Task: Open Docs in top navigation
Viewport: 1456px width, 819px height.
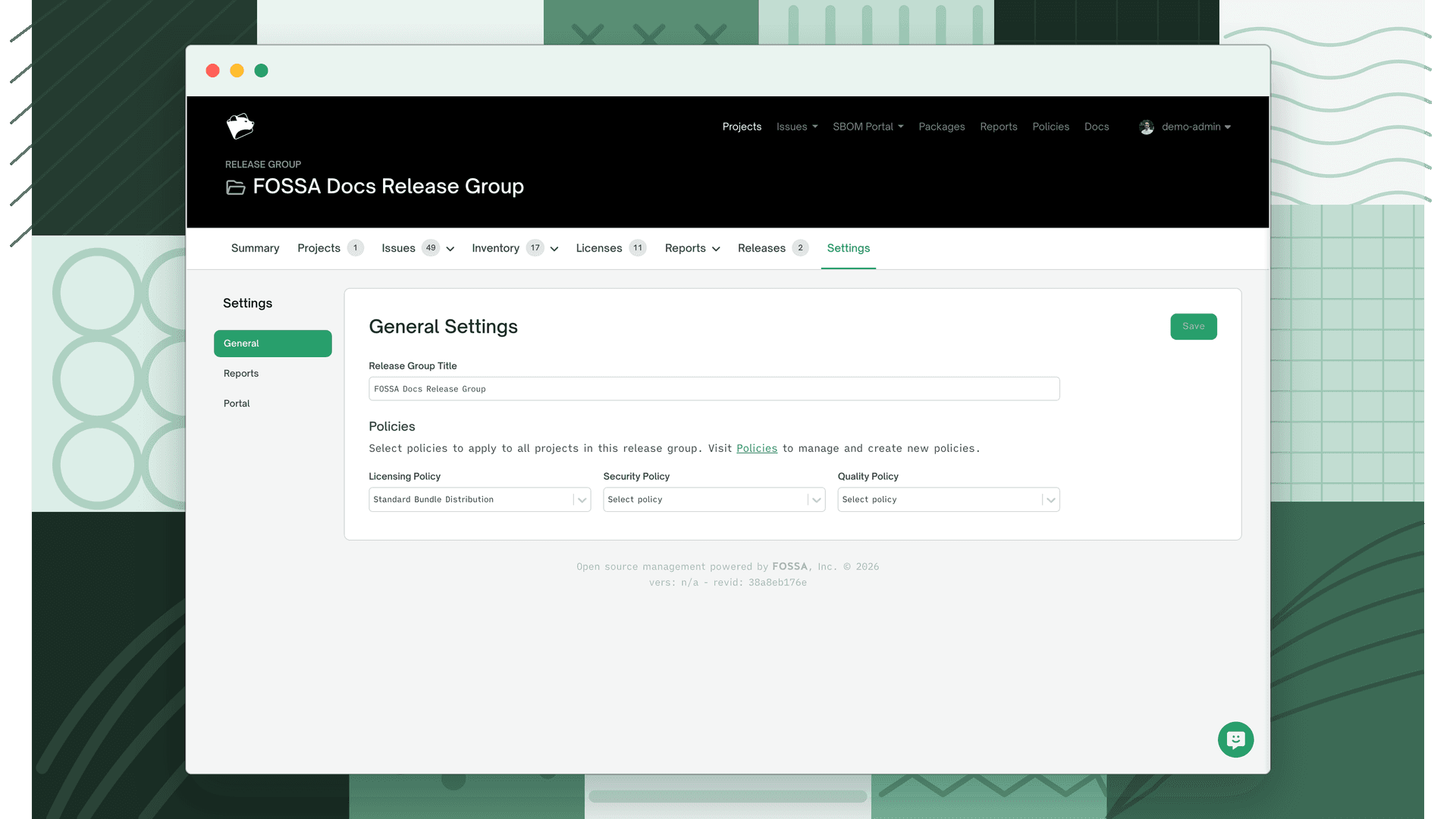Action: tap(1097, 127)
